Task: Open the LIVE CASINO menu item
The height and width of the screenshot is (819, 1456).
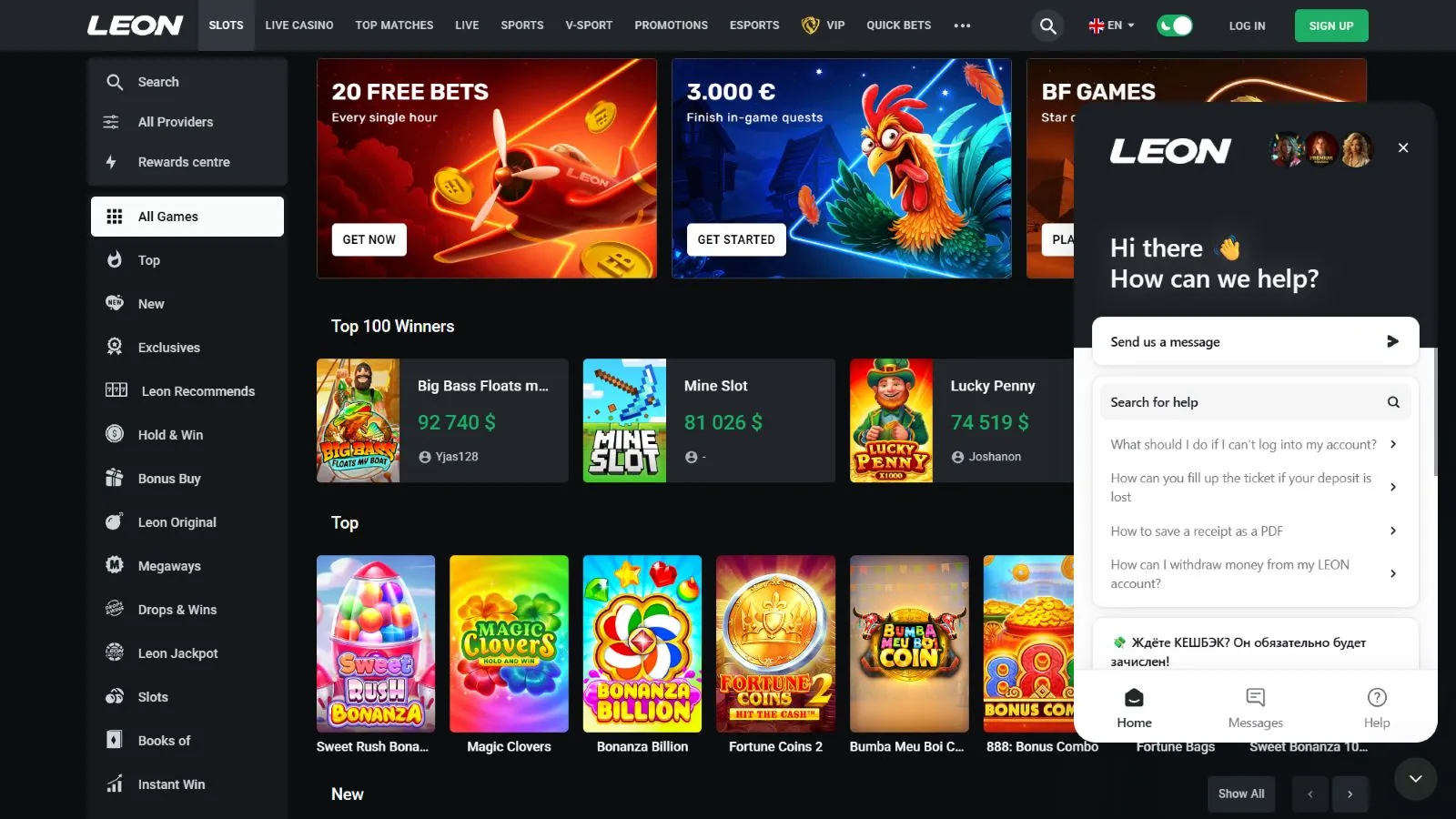Action: click(299, 25)
